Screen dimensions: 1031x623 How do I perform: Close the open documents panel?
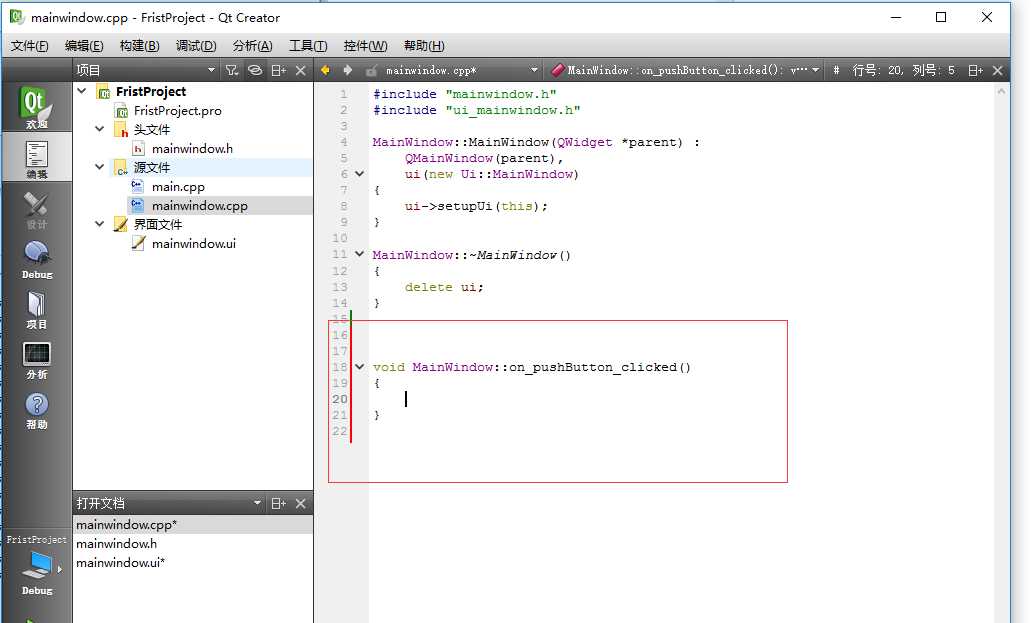coord(300,503)
